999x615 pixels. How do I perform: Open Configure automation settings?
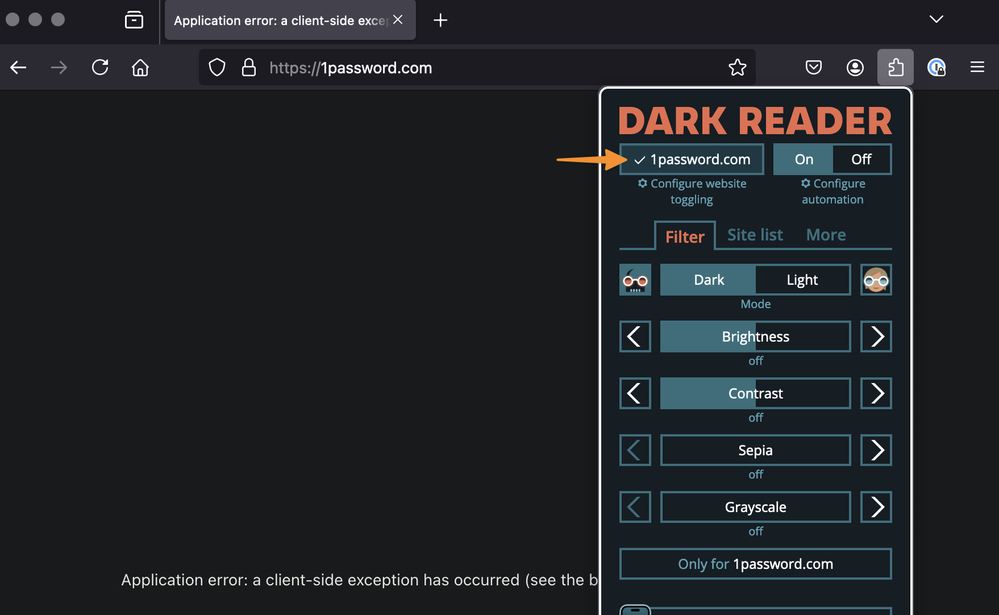tap(833, 191)
